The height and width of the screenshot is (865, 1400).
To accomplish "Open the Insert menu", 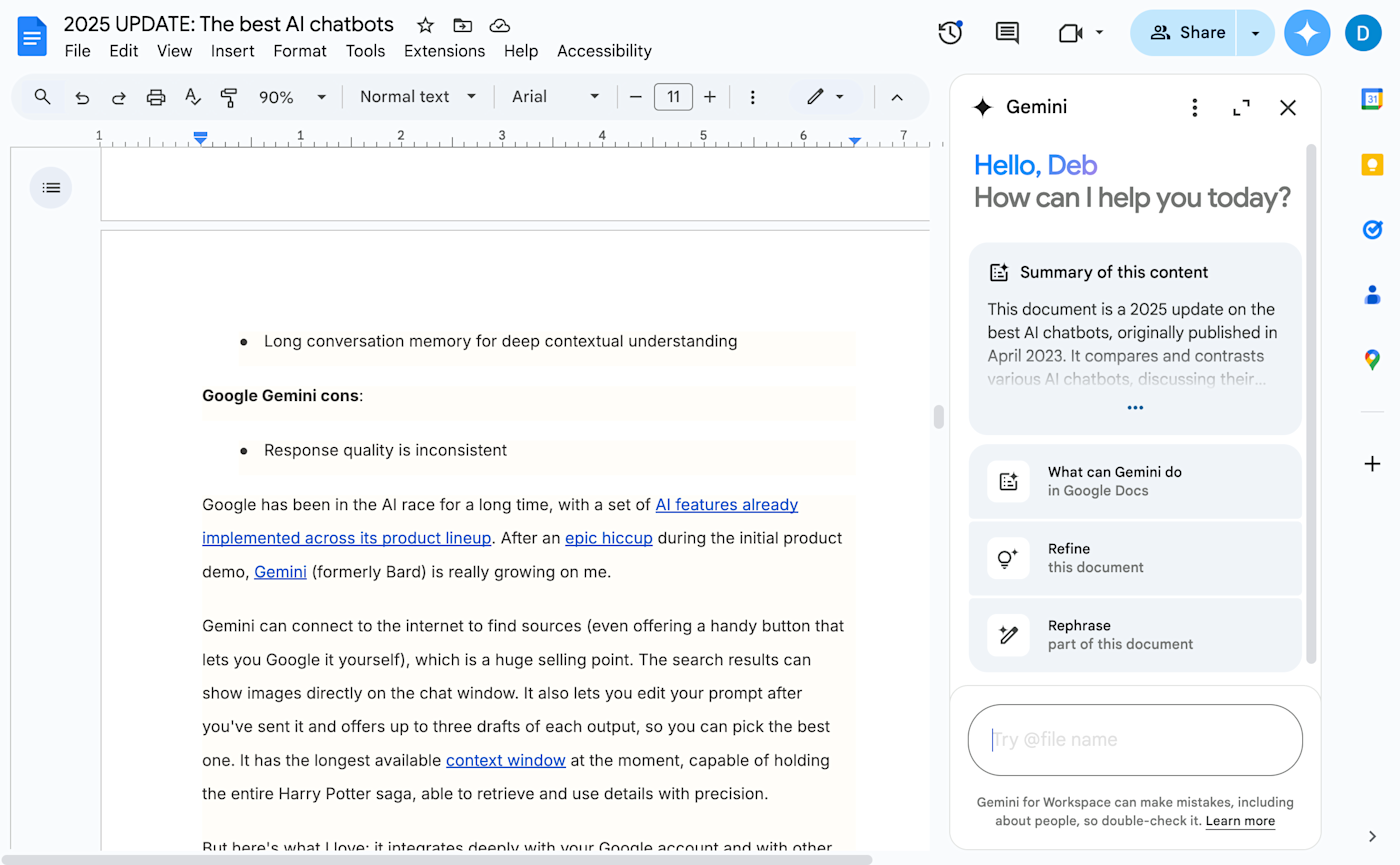I will (233, 51).
